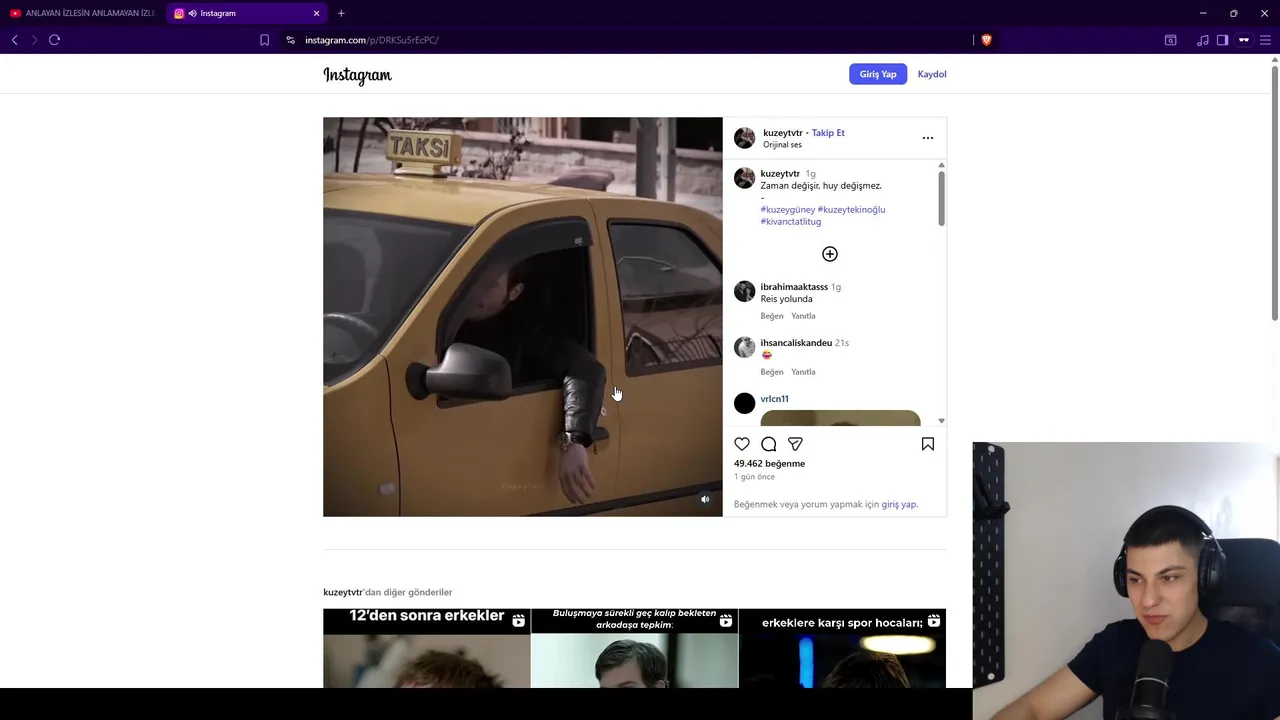The height and width of the screenshot is (720, 1280).
Task: Open vrlcn11 username
Action: pos(774,399)
